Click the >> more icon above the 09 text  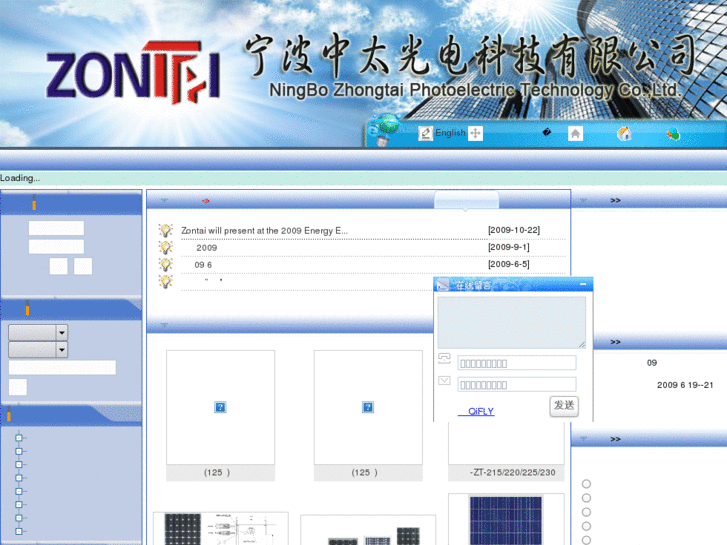pos(615,342)
